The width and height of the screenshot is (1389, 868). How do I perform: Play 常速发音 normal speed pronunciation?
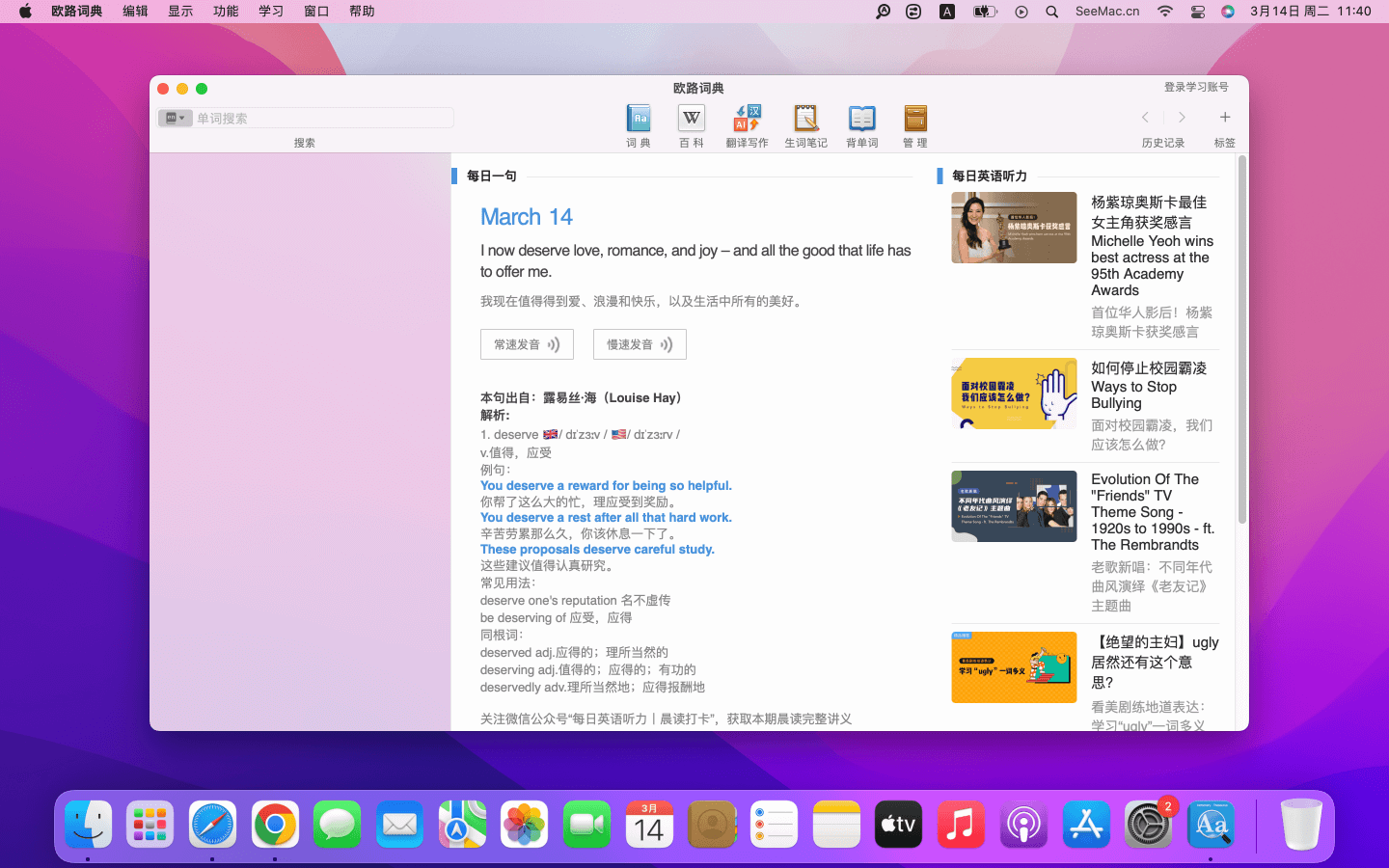pos(527,344)
